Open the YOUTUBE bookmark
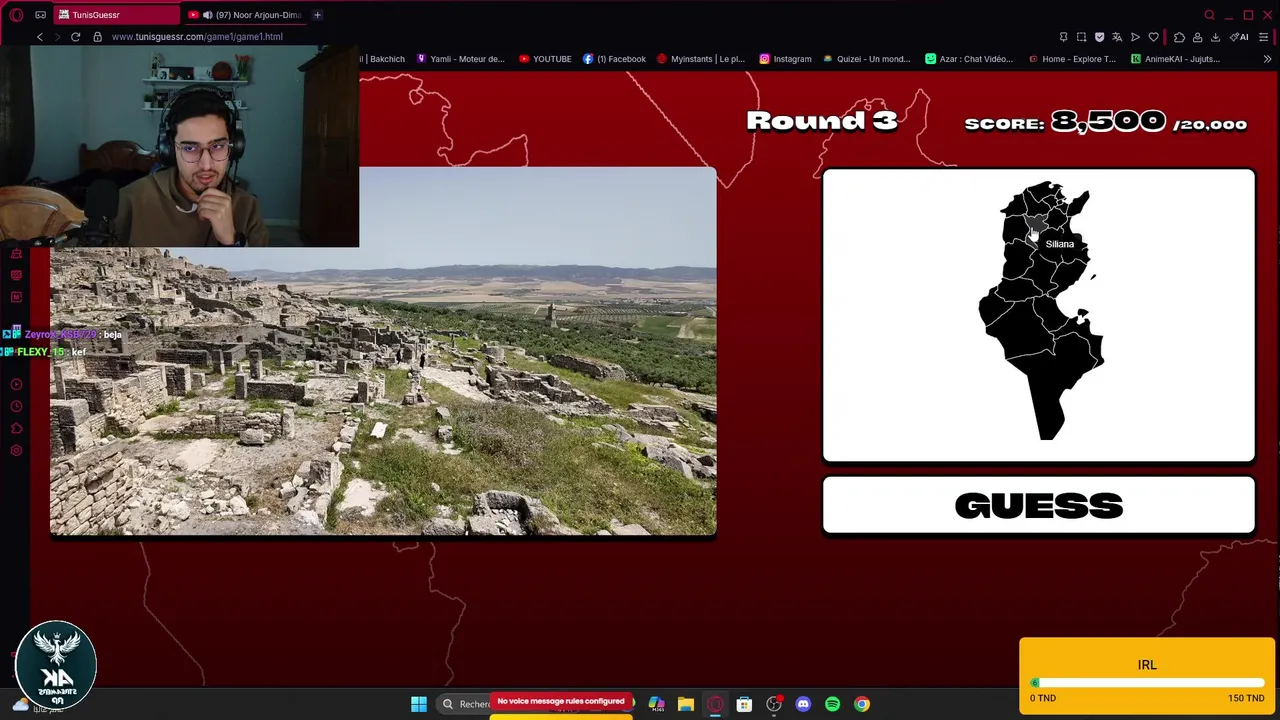The image size is (1280, 720). coord(545,59)
